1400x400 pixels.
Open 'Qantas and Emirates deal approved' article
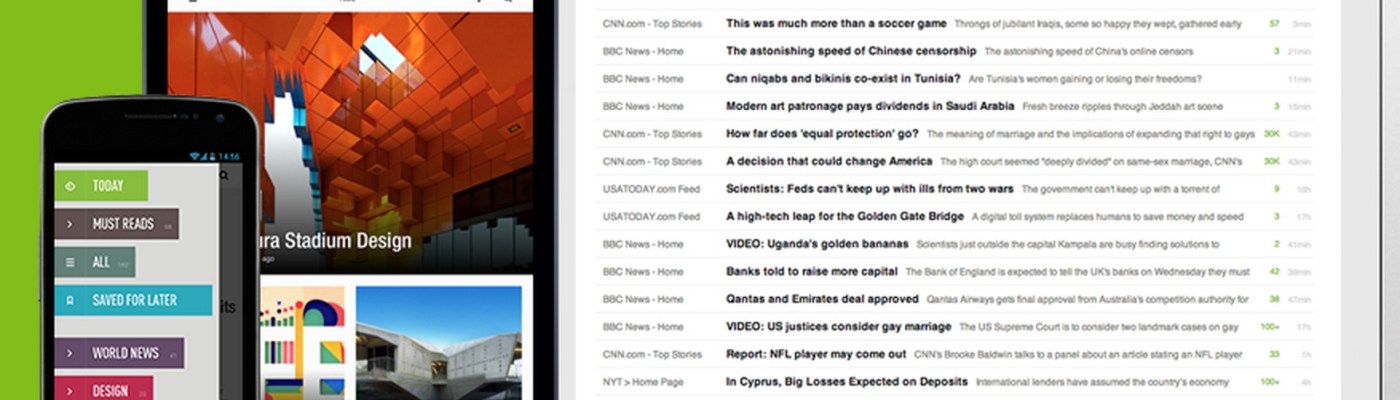(822, 299)
